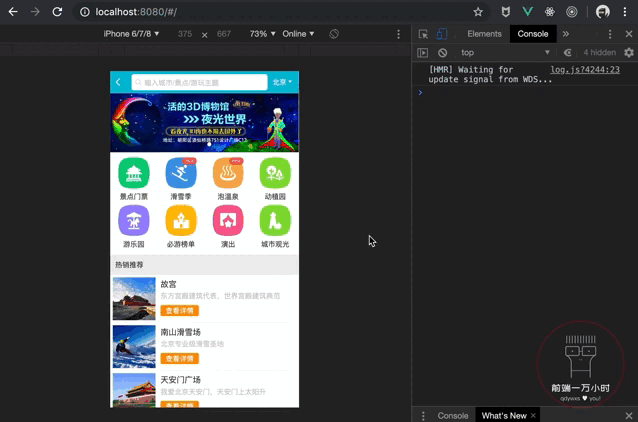Show more DevTools tabs

click(566, 34)
